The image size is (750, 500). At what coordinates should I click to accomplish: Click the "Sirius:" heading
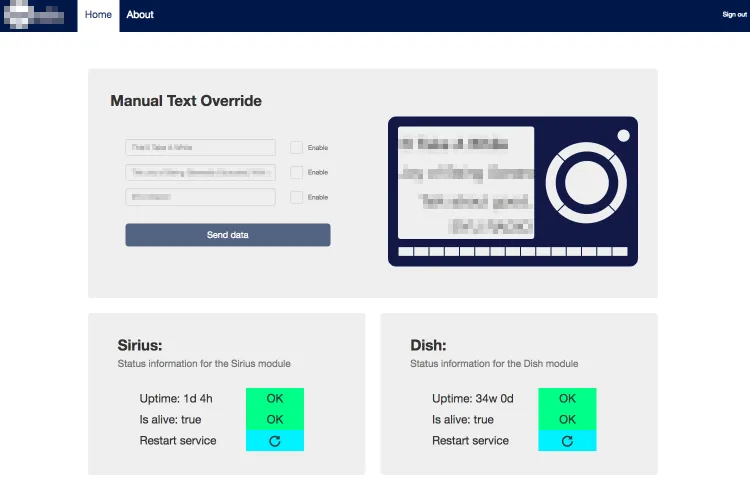pos(140,345)
